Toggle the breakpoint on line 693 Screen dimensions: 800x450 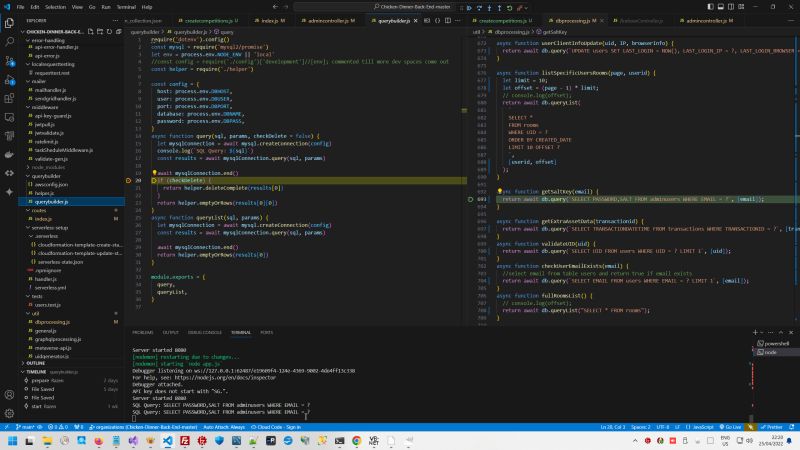point(470,199)
